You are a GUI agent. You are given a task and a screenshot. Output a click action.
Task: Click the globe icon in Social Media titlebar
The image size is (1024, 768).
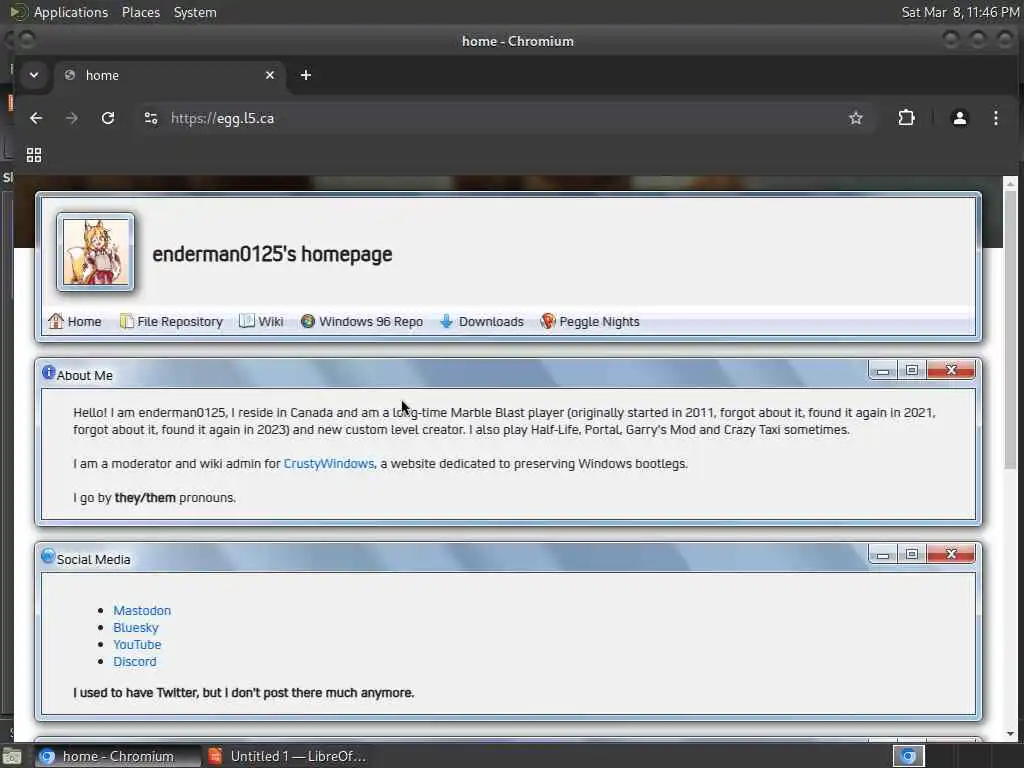pos(48,556)
